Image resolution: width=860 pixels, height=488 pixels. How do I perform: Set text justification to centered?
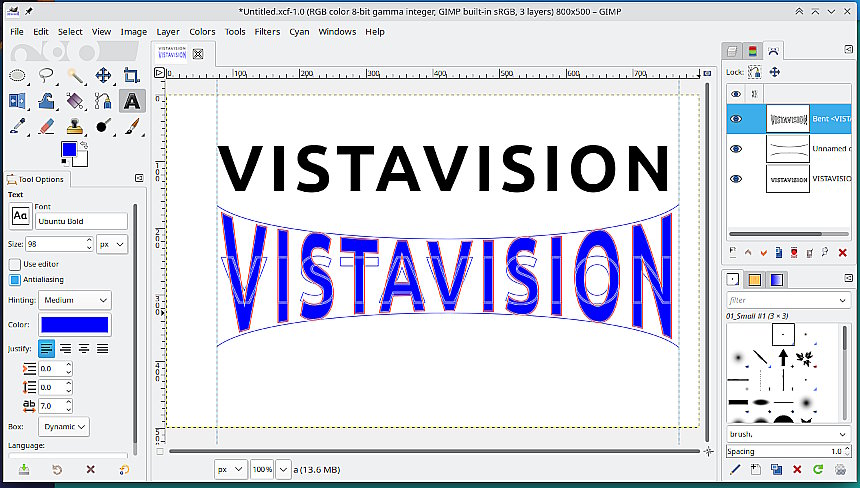click(x=84, y=349)
